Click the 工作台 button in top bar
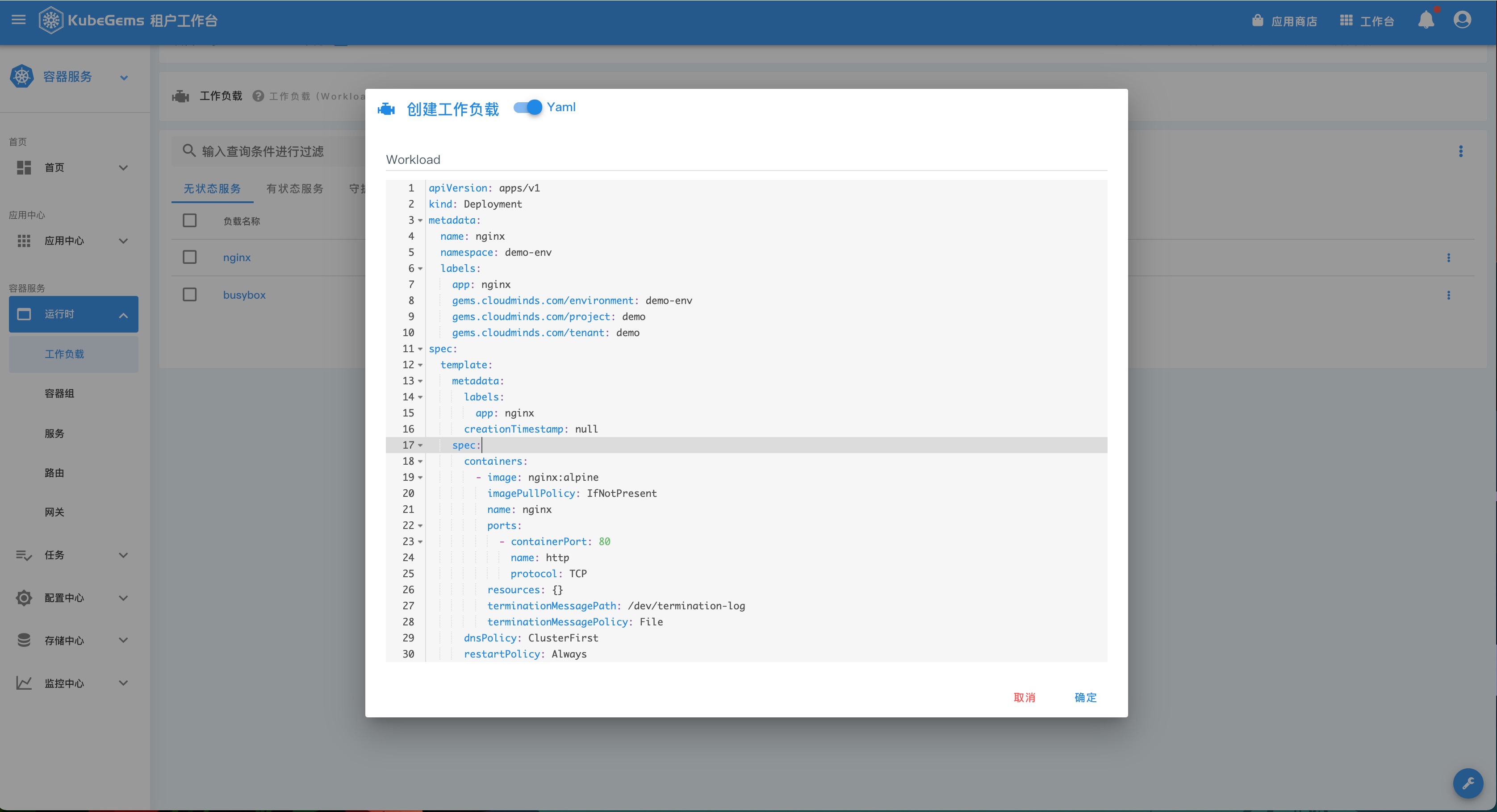This screenshot has width=1497, height=812. (1367, 21)
